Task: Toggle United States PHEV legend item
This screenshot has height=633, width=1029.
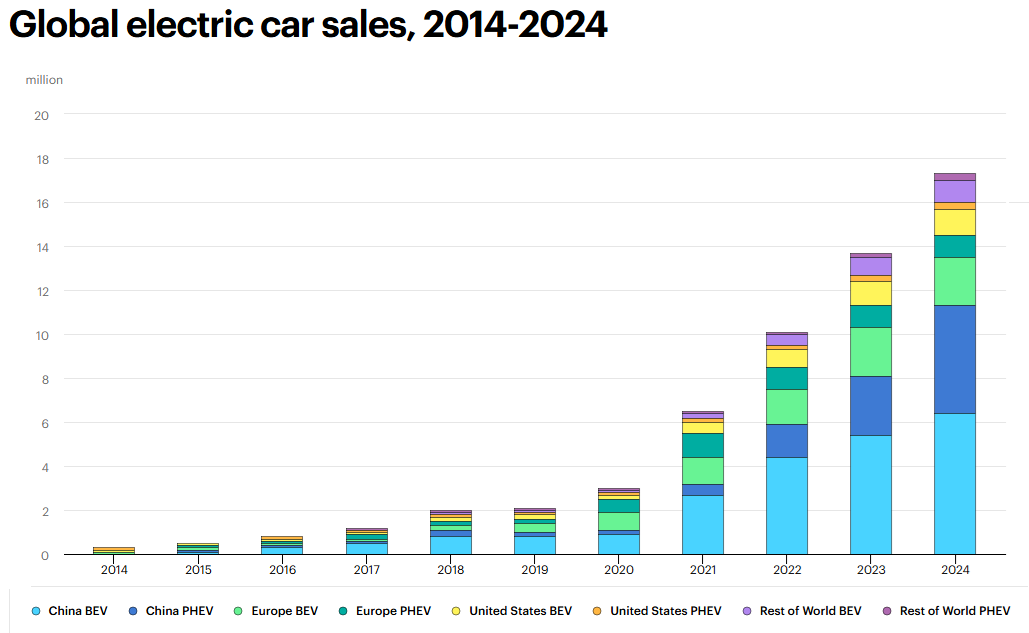Action: point(663,610)
